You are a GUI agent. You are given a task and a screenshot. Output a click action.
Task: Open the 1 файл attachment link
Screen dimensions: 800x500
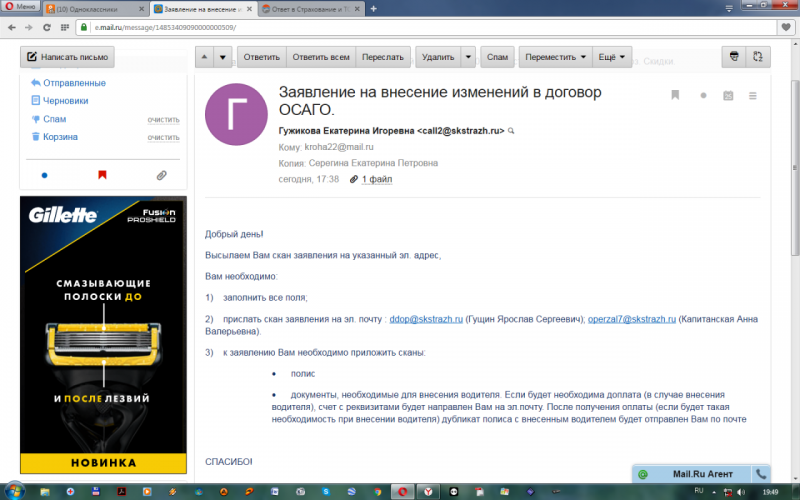pos(377,179)
